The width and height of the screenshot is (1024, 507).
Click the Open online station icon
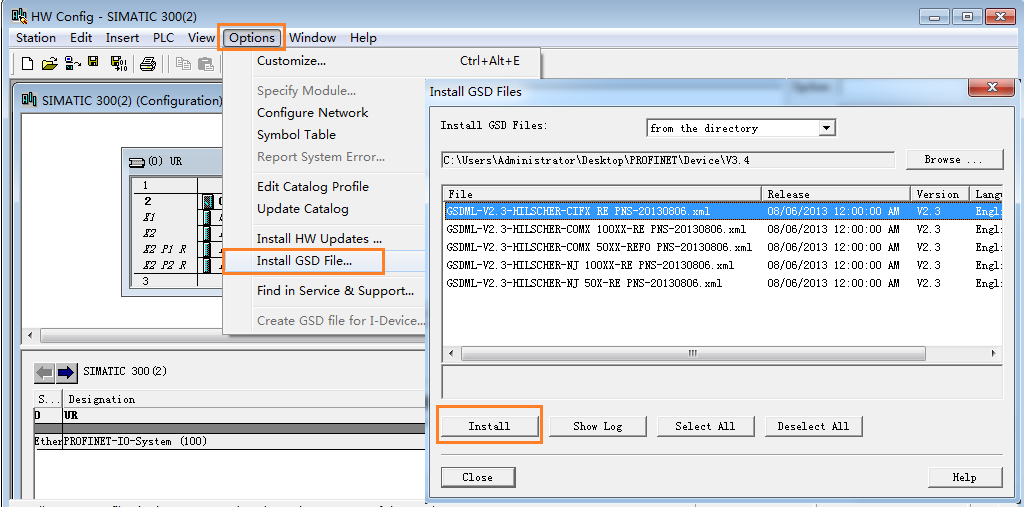coord(72,63)
